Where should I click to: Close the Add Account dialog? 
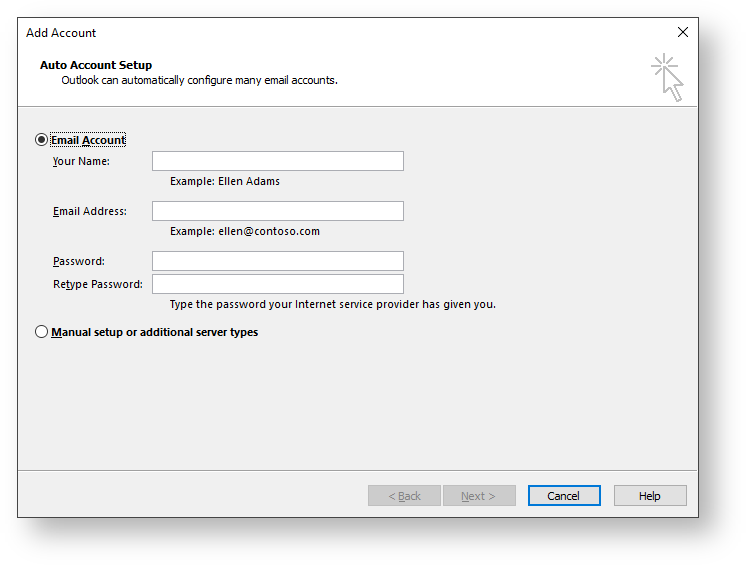click(683, 32)
